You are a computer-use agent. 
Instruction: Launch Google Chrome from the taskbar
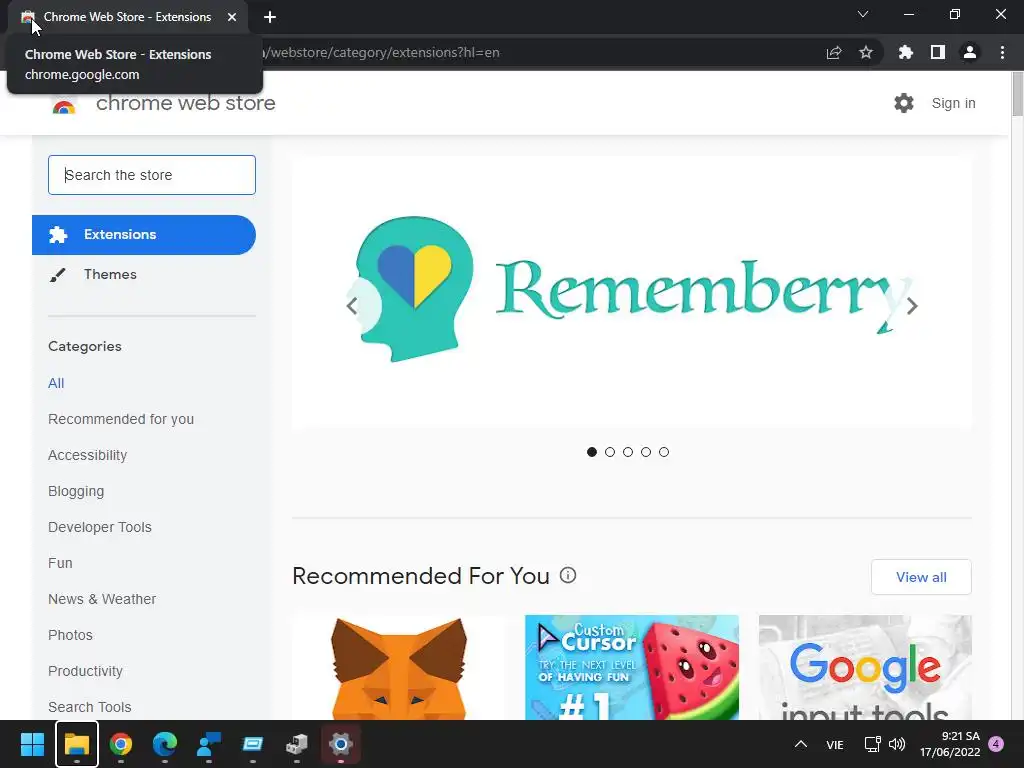tap(121, 744)
